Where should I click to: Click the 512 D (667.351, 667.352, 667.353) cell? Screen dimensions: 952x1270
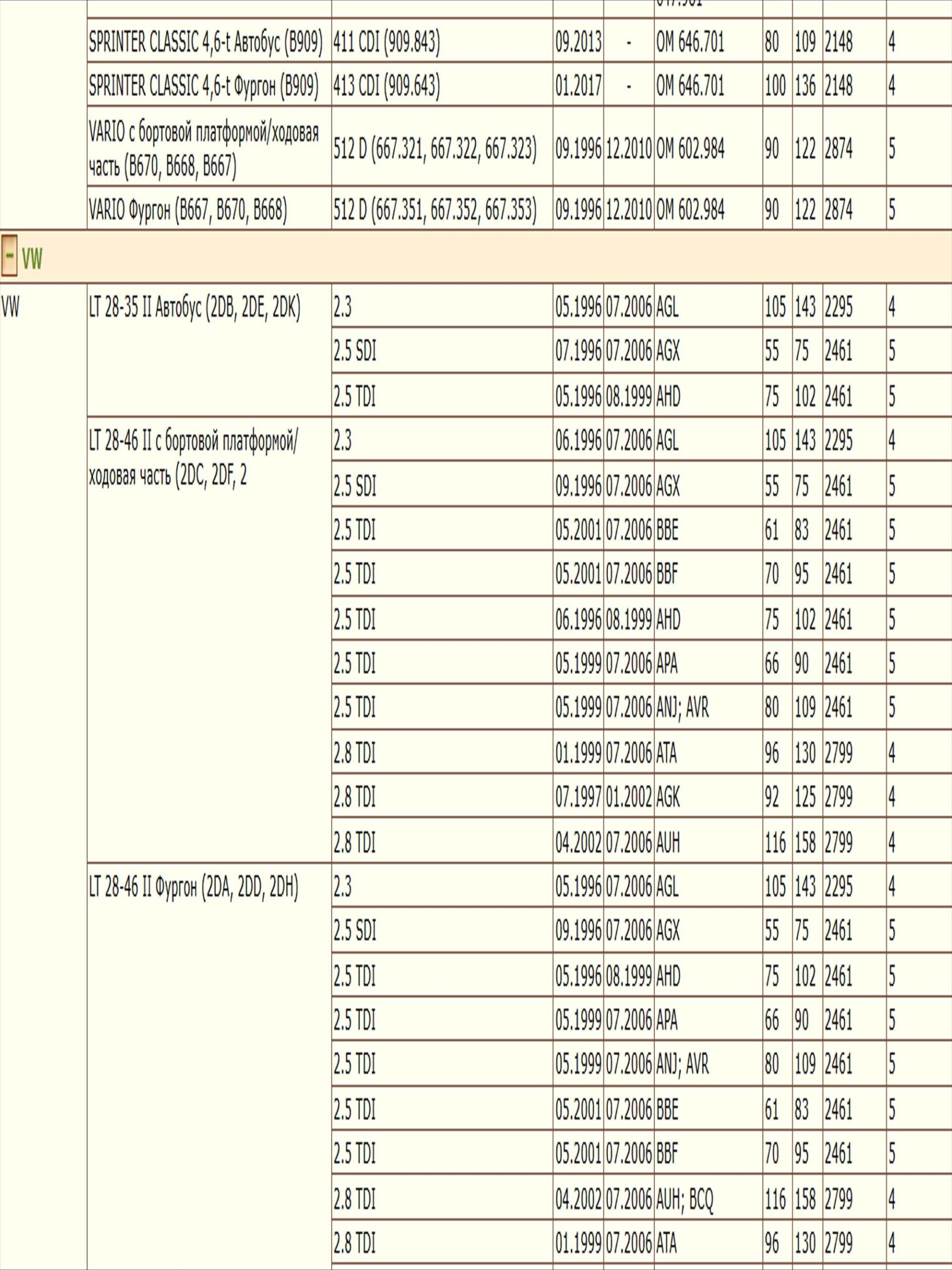435,209
